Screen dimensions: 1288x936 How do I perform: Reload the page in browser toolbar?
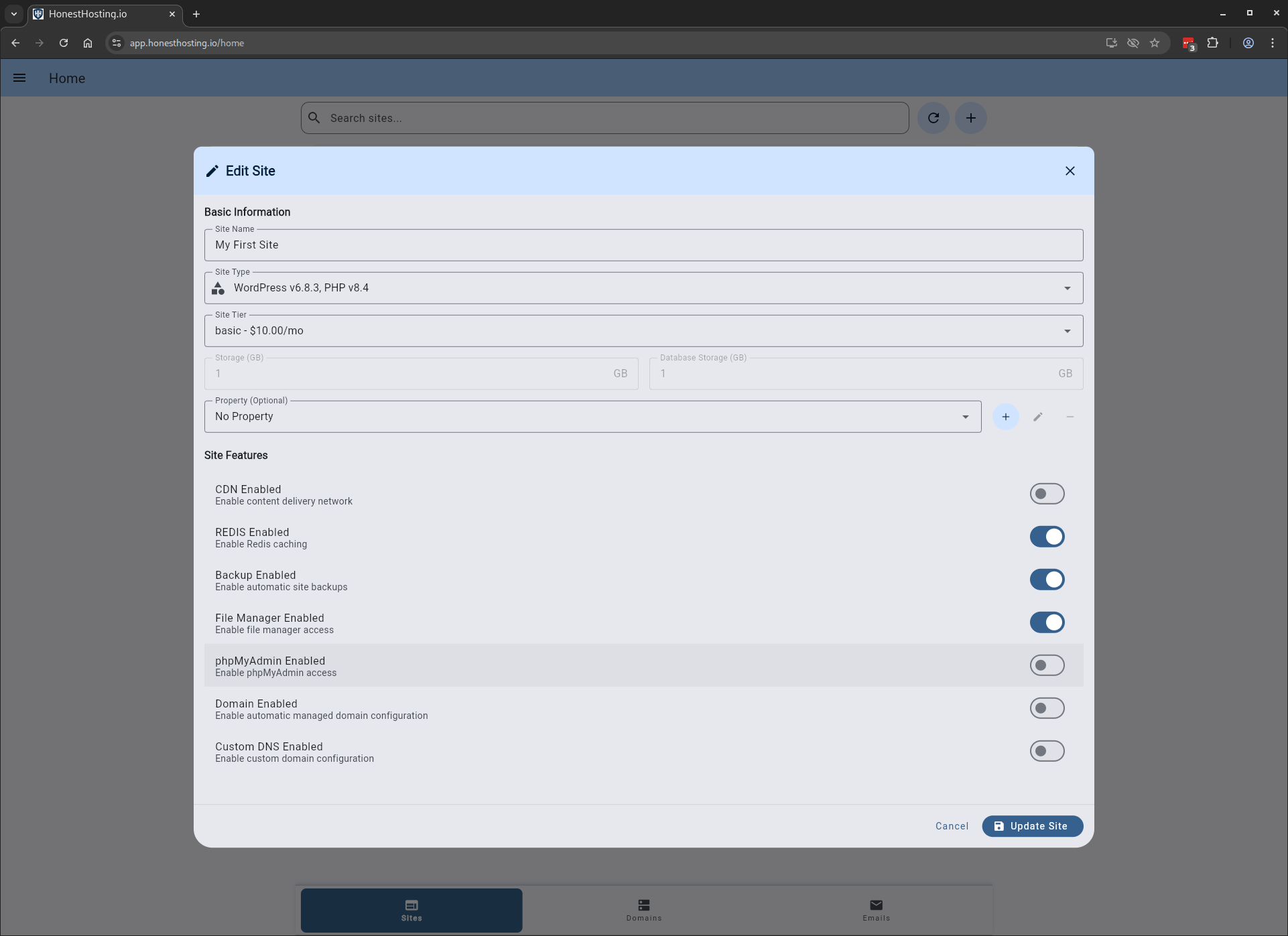pyautogui.click(x=64, y=43)
